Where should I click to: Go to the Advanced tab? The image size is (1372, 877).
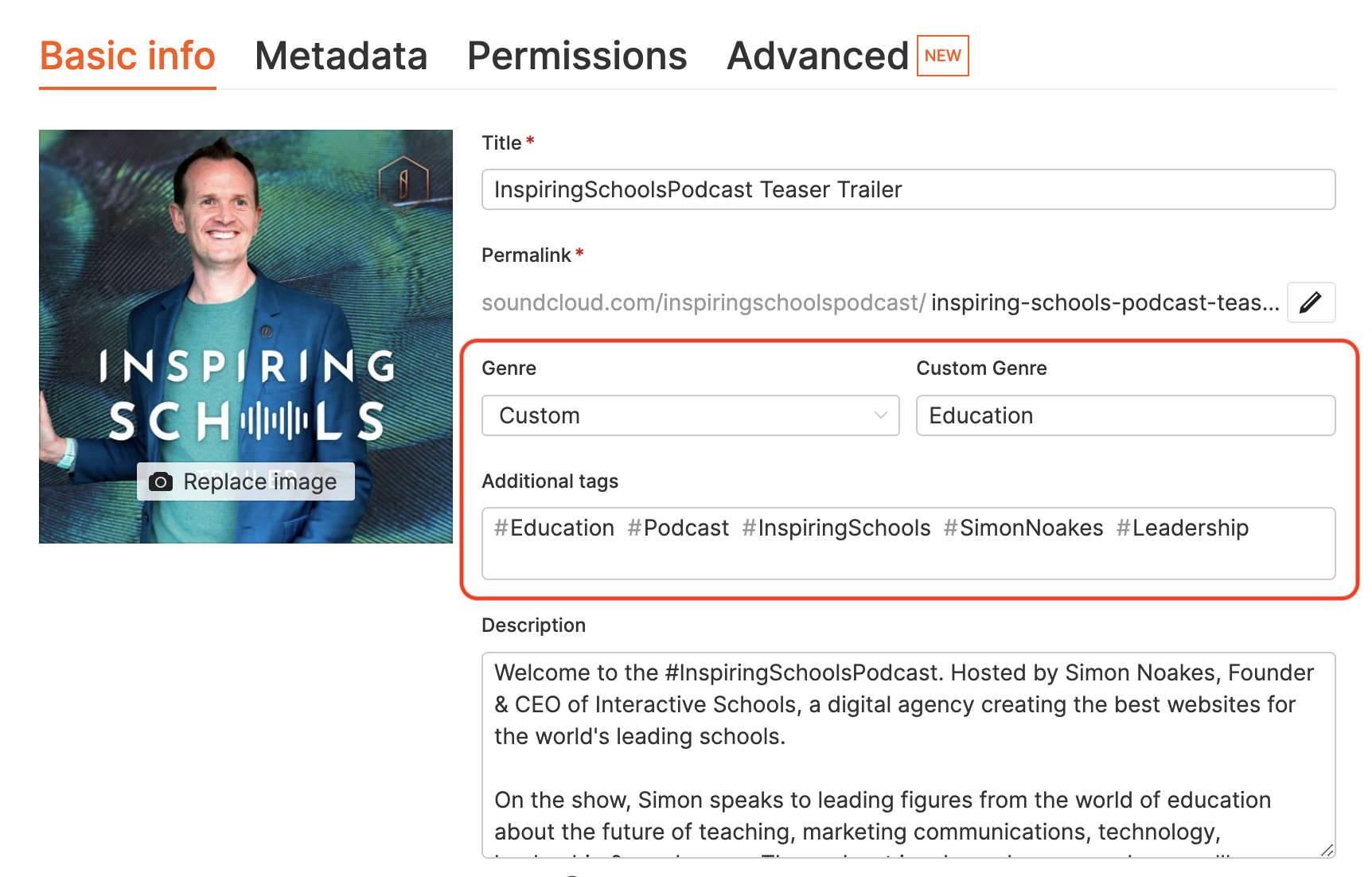tap(817, 56)
